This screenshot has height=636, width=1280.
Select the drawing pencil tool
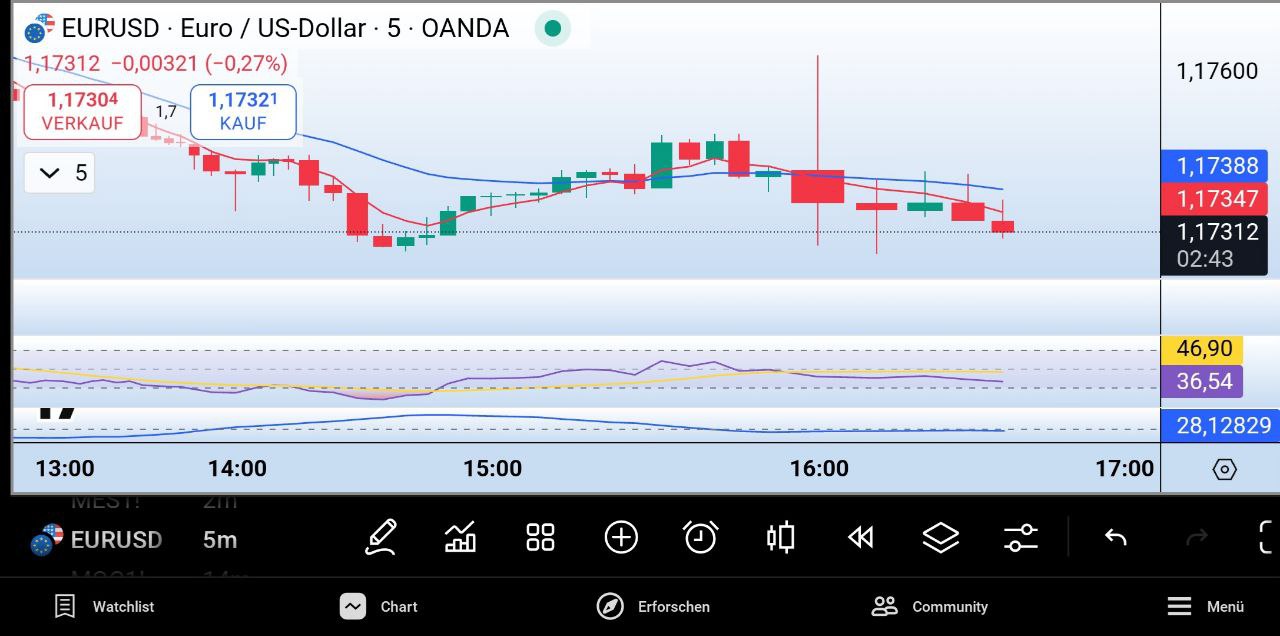tap(381, 538)
